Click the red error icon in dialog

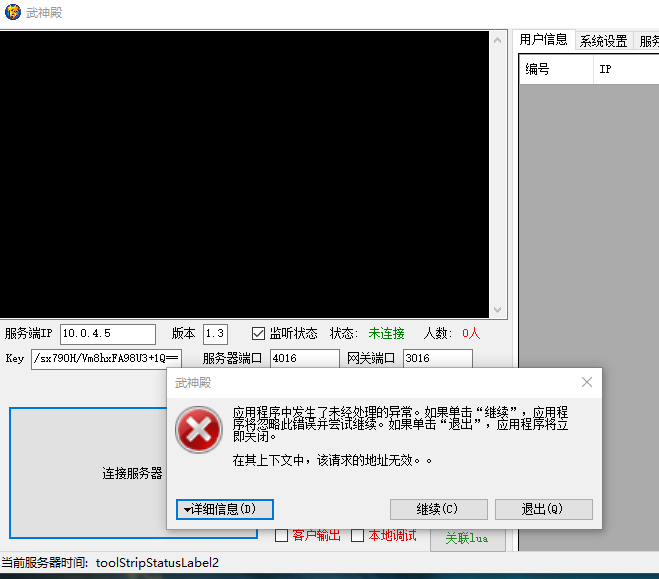point(198,431)
